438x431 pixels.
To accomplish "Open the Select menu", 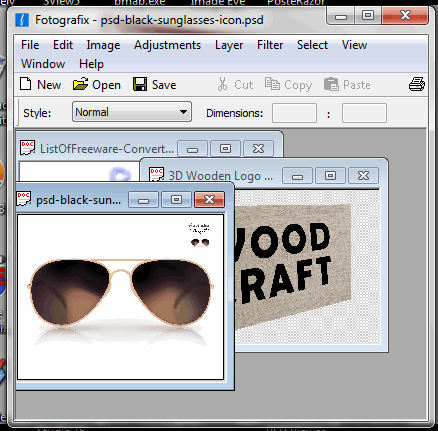I will (x=312, y=45).
